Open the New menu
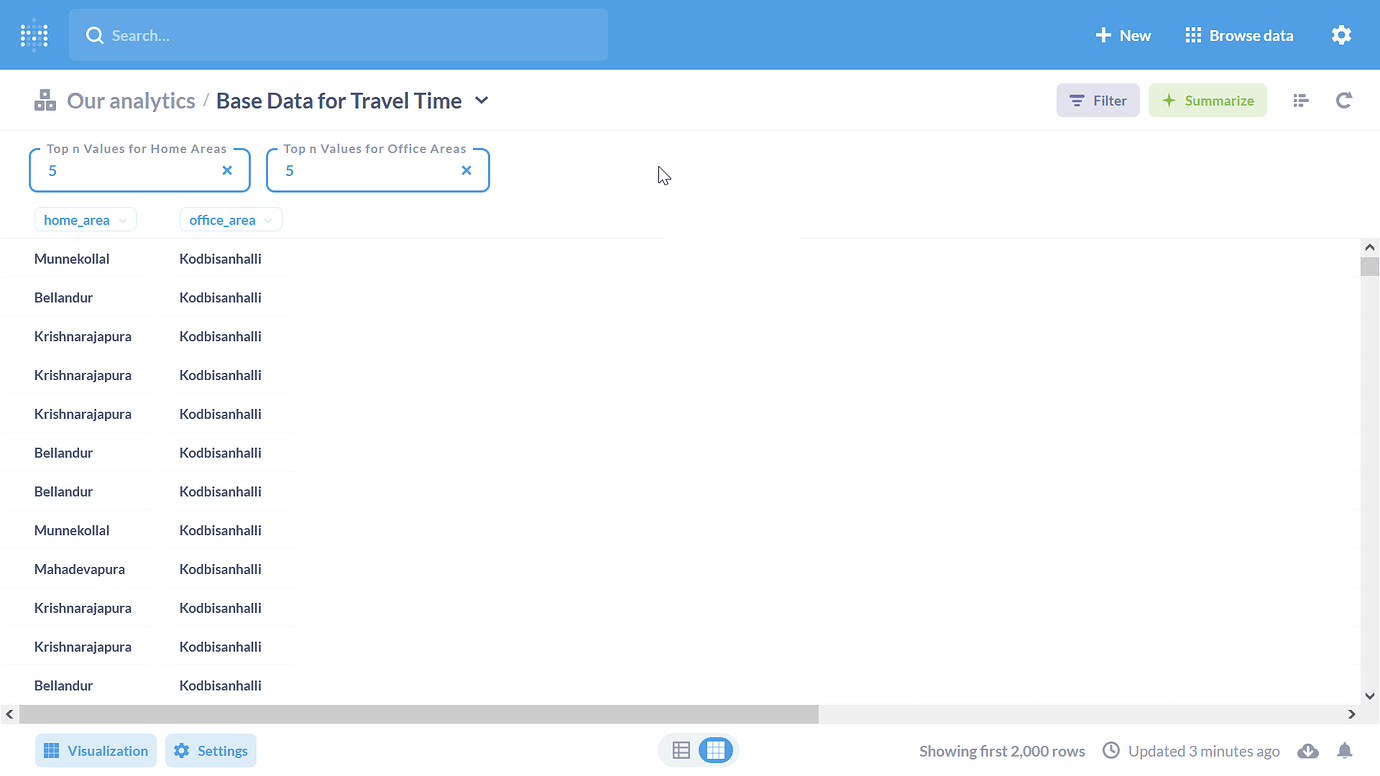Viewport: 1380px width, 776px height. coord(1123,35)
